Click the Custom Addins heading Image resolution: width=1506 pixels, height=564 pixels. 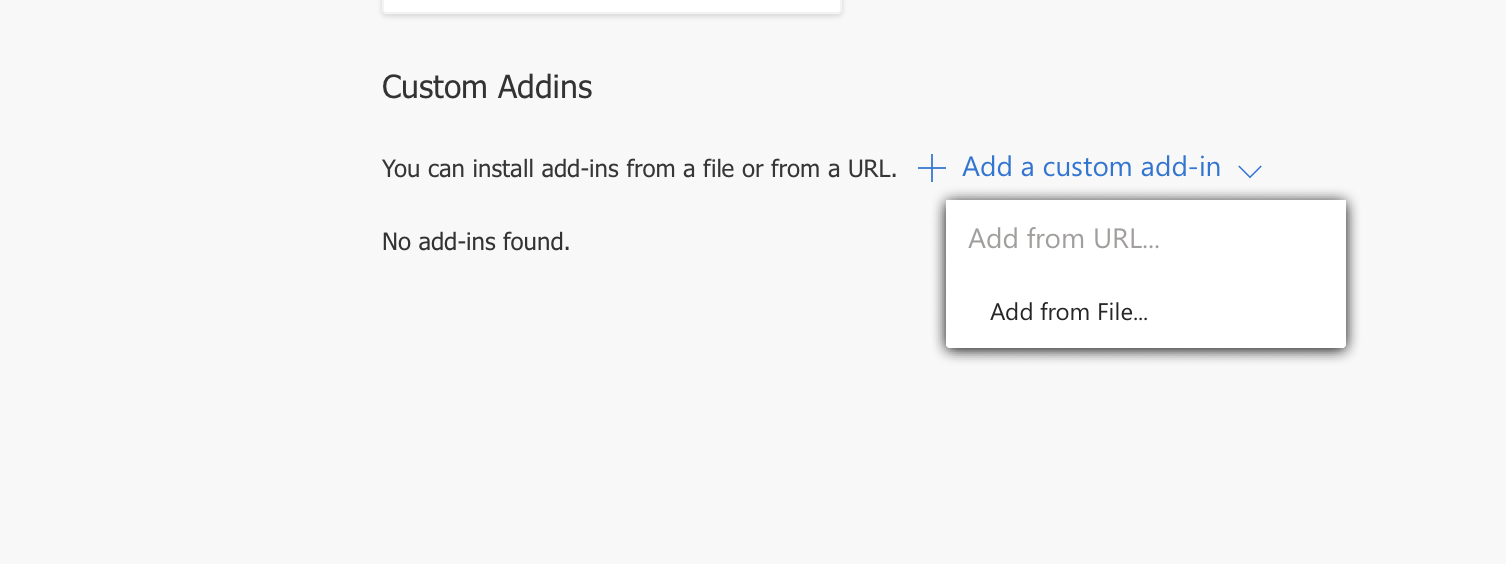(x=487, y=87)
